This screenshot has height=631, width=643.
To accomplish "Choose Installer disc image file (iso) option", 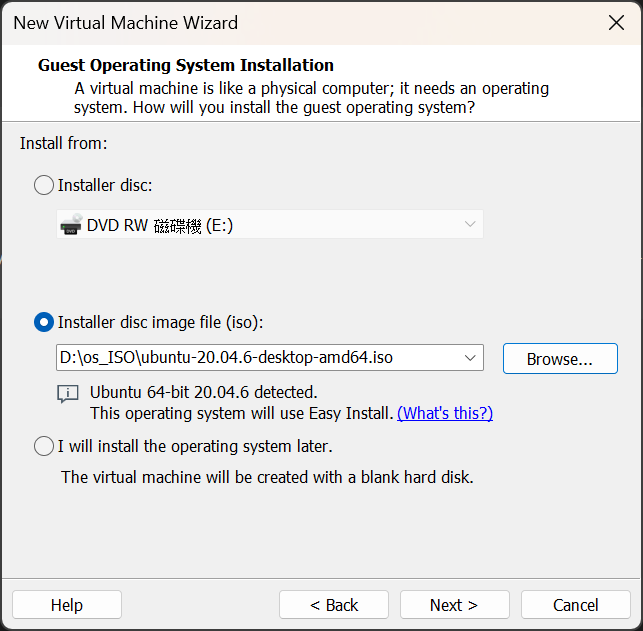I will pyautogui.click(x=45, y=322).
